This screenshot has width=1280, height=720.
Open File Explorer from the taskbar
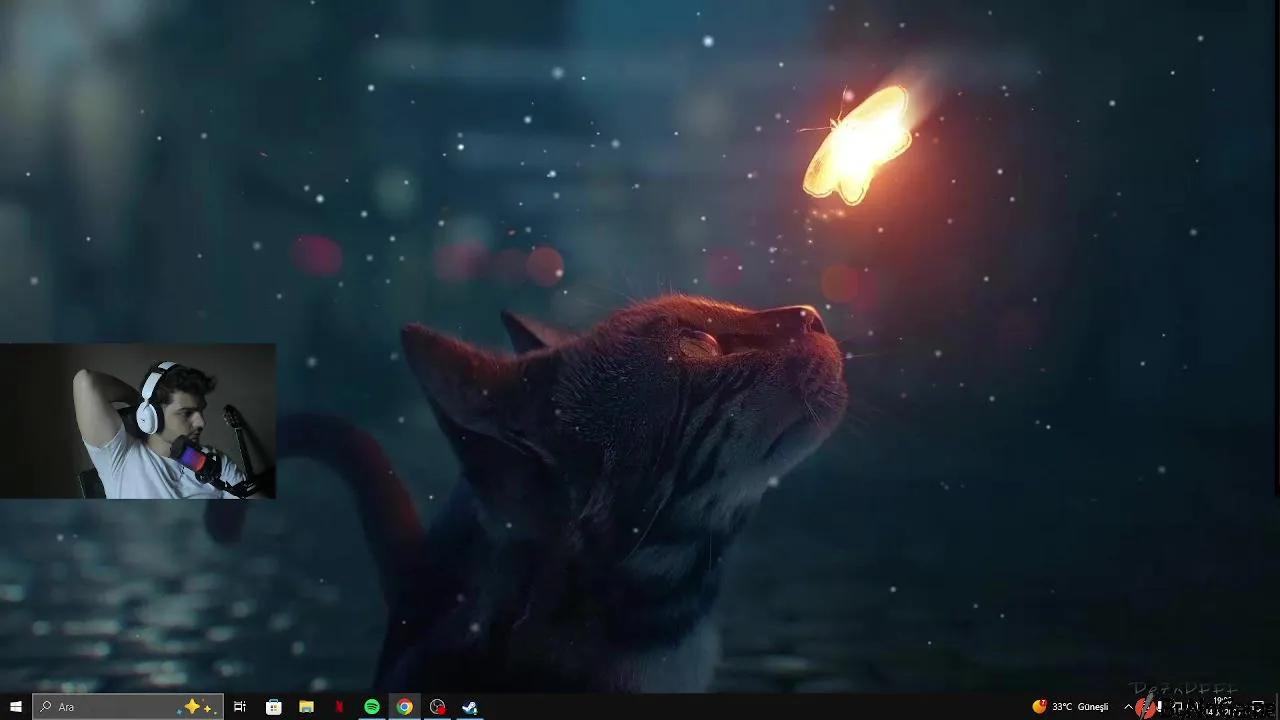point(306,707)
